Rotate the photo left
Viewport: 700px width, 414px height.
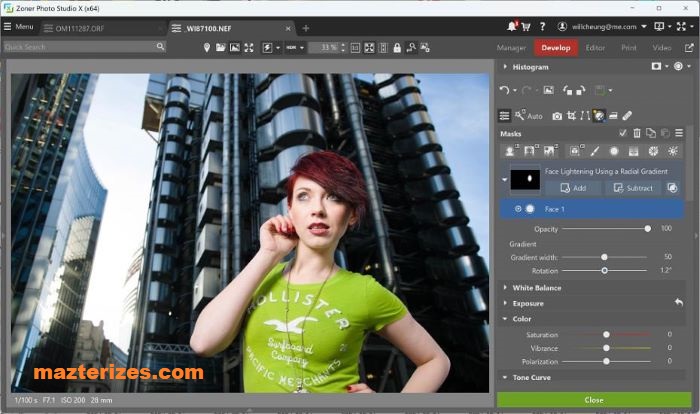coord(567,91)
